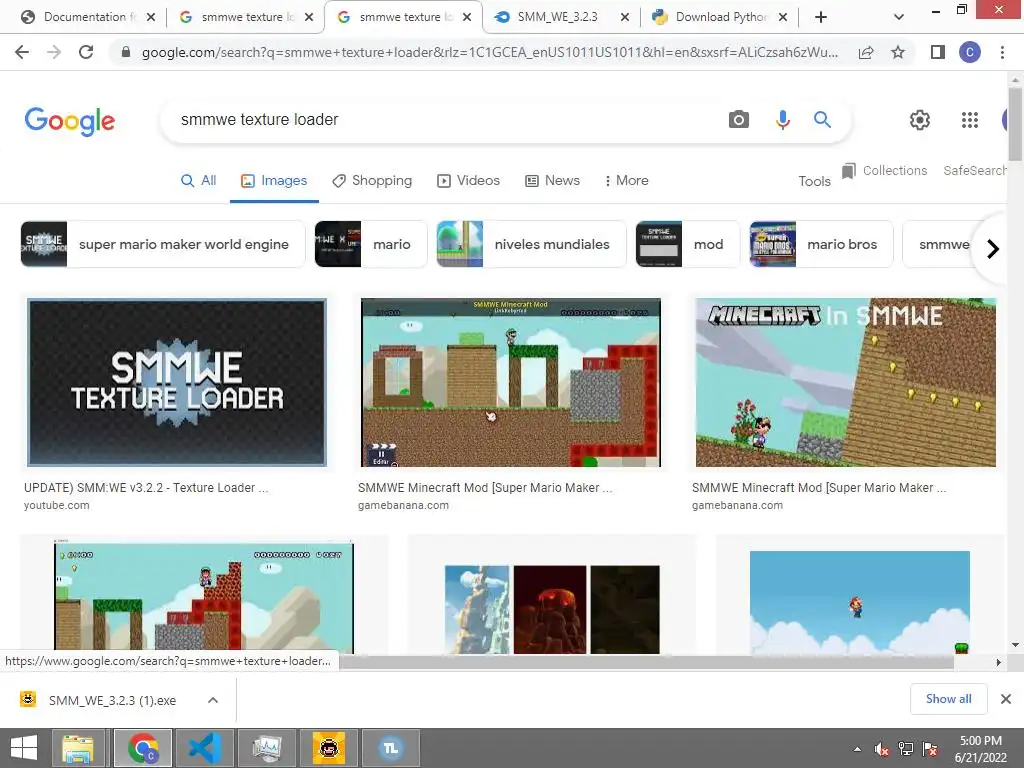
Task: Open a new browser tab
Action: [821, 18]
